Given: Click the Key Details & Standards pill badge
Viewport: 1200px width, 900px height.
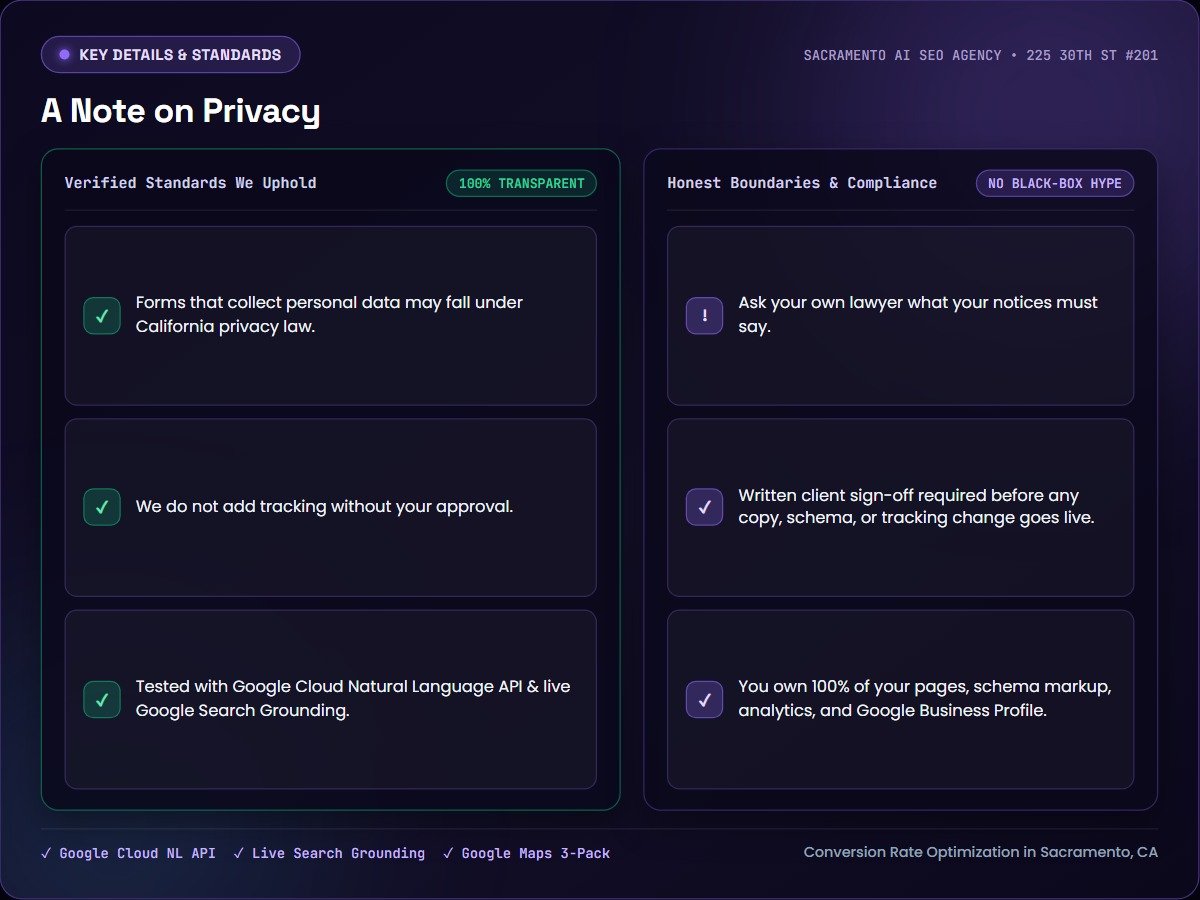Looking at the screenshot, I should [170, 55].
